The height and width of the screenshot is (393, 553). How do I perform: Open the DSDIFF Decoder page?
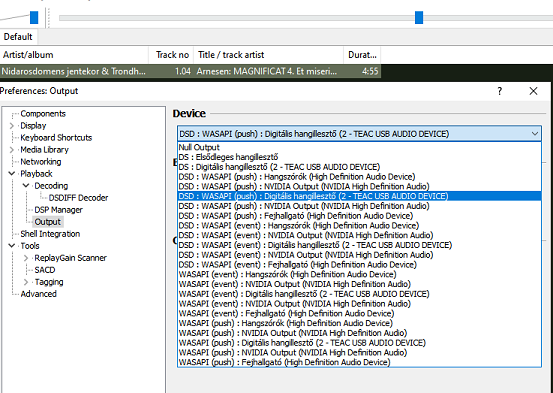point(78,198)
